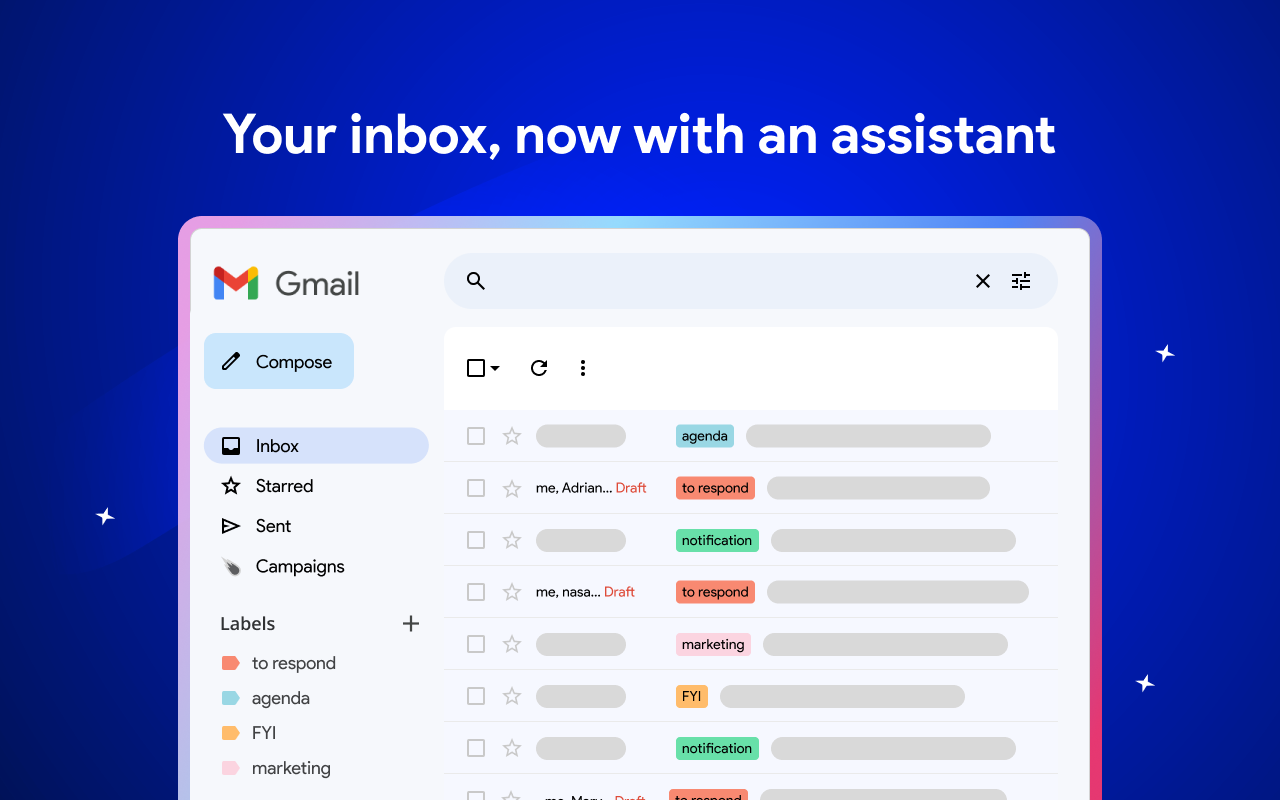Viewport: 1280px width, 800px height.
Task: Click the Sent paper plane icon
Action: coord(231,525)
